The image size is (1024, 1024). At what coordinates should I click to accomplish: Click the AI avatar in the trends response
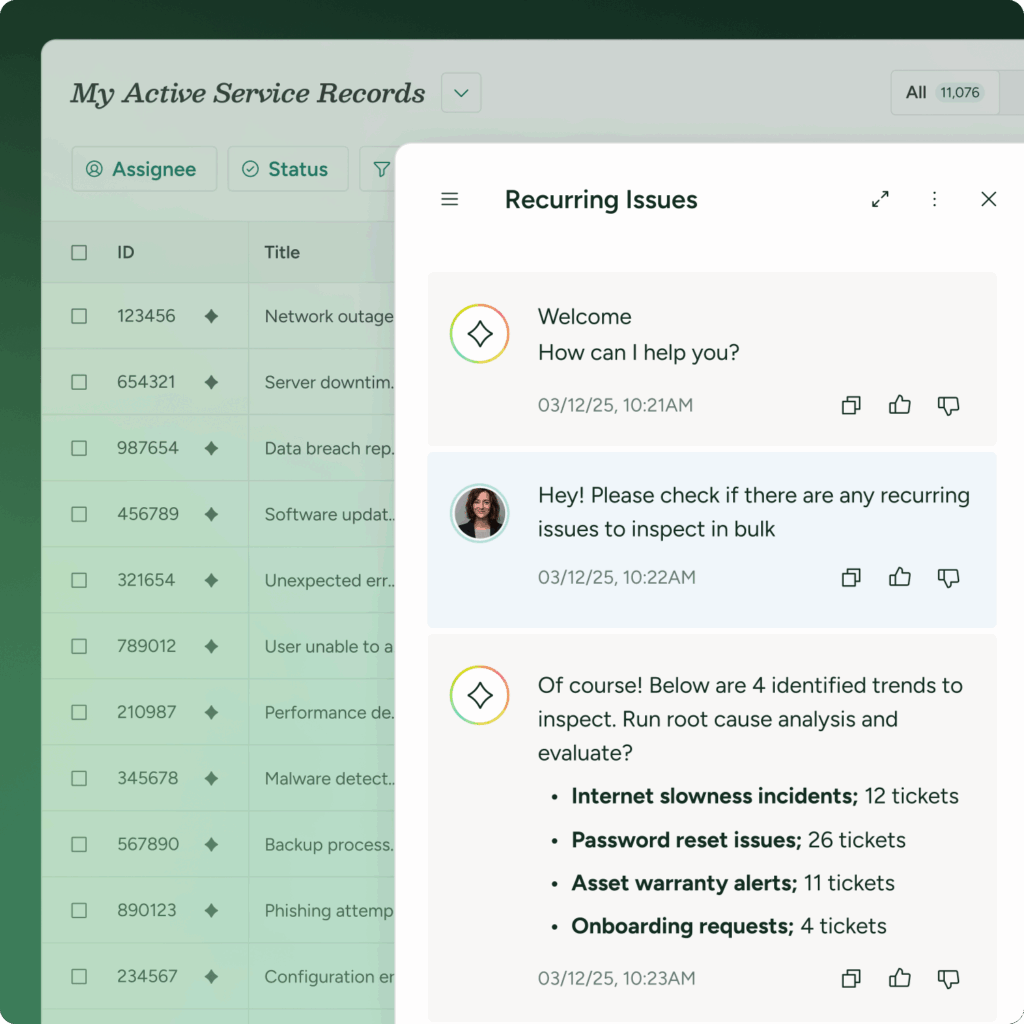(x=479, y=695)
